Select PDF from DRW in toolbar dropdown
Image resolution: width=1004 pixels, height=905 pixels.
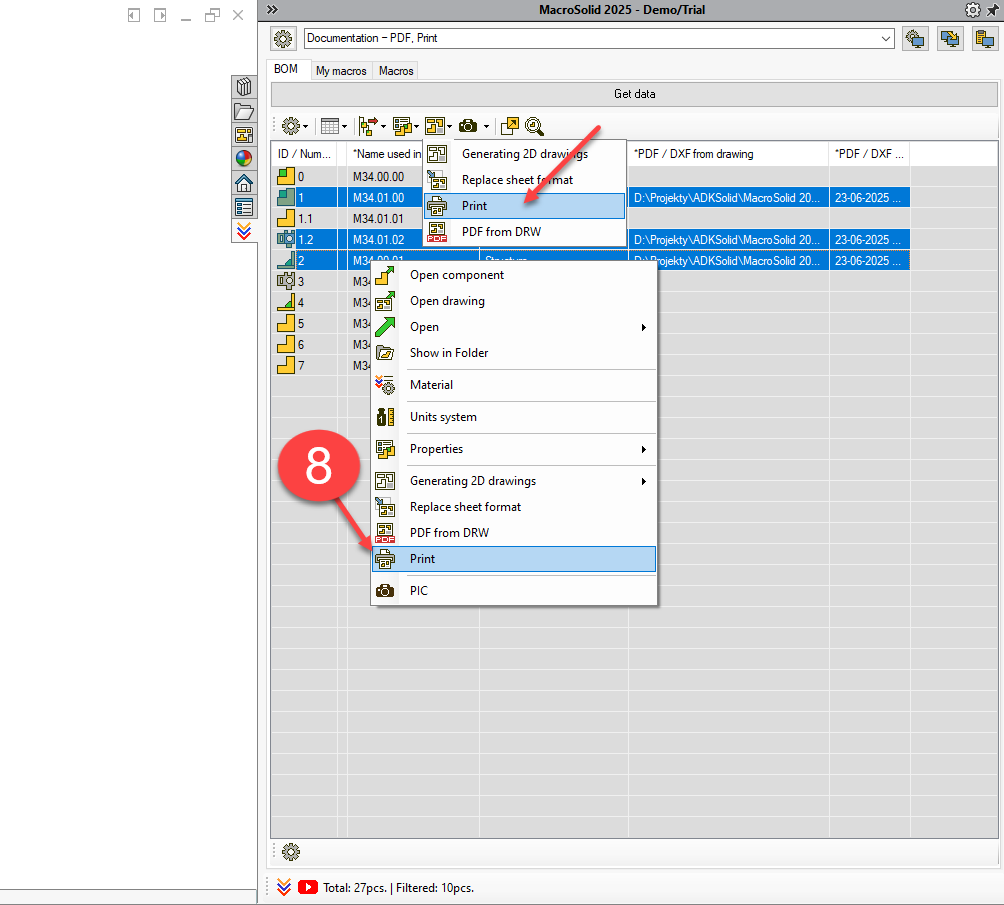click(x=524, y=232)
